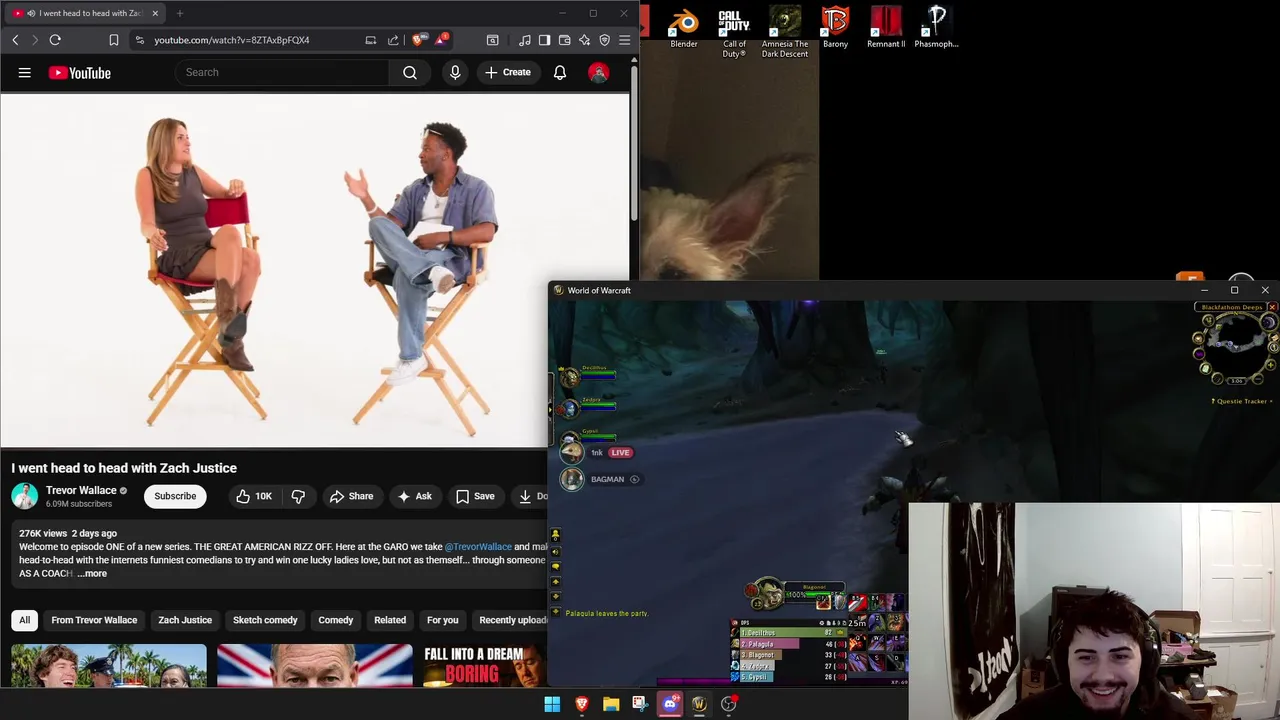
Task: Open Trevor Wallace channel name link
Action: pyautogui.click(x=81, y=490)
